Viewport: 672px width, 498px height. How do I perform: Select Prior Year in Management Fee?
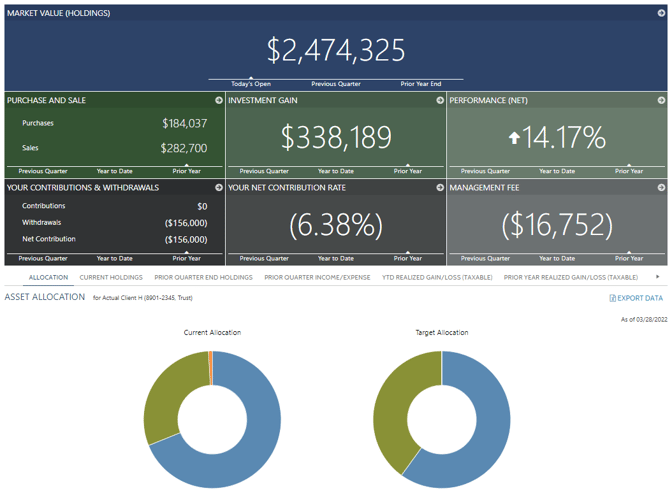click(629, 258)
